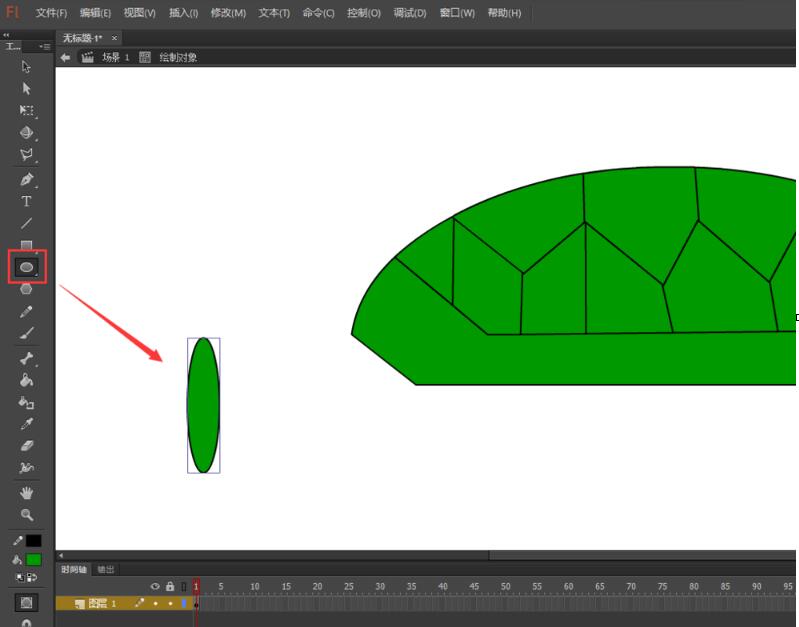
Task: Toggle the lock all layers icon
Action: click(x=169, y=586)
